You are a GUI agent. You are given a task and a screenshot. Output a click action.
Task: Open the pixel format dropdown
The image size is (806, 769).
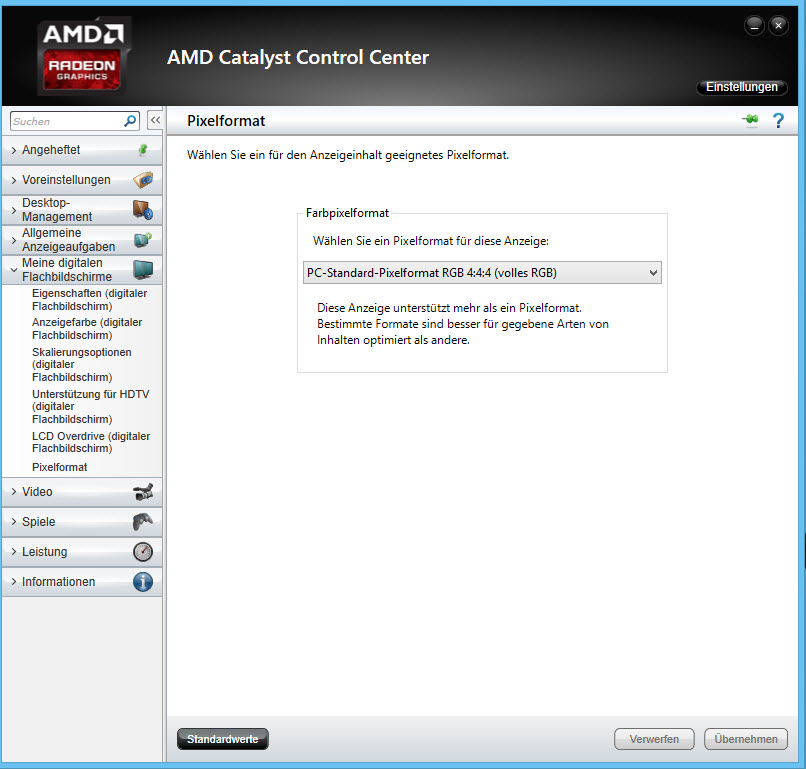tap(482, 272)
